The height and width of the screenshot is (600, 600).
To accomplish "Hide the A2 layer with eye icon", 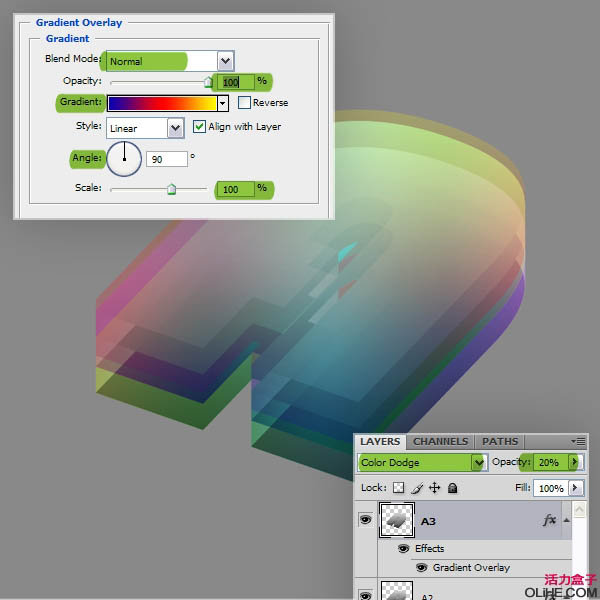I will tap(365, 595).
